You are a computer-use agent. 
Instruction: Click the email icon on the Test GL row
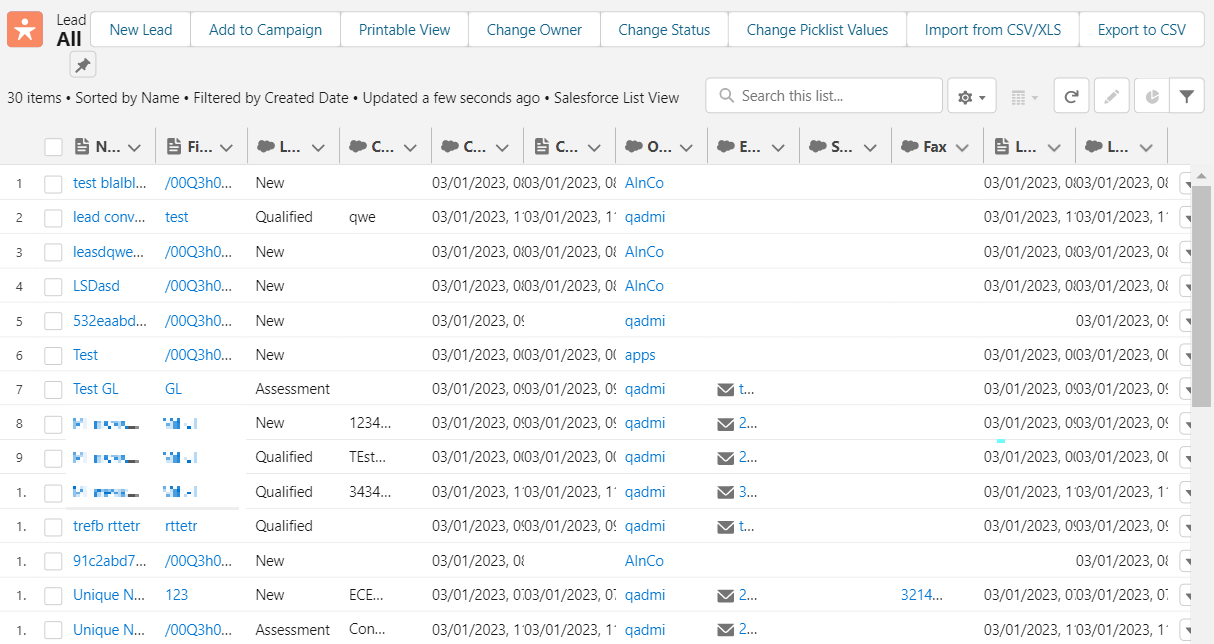725,388
